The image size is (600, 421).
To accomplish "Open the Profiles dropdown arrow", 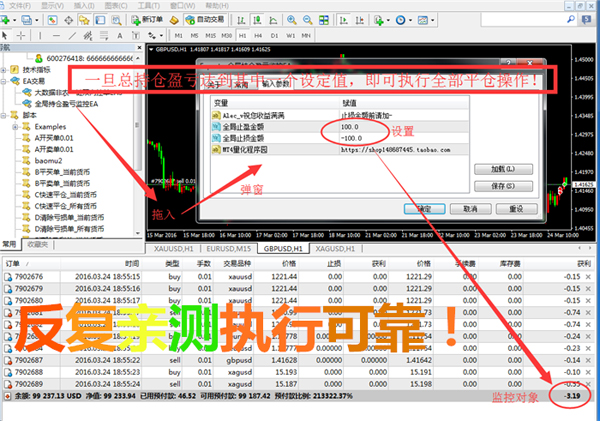I will (37, 20).
